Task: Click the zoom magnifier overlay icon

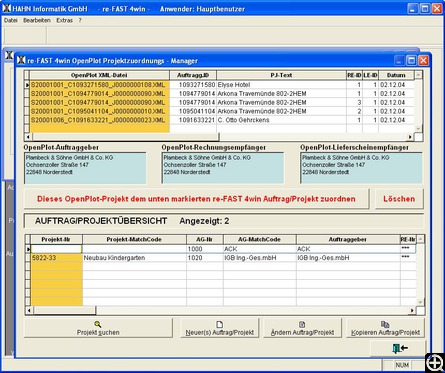Action: 435,362
